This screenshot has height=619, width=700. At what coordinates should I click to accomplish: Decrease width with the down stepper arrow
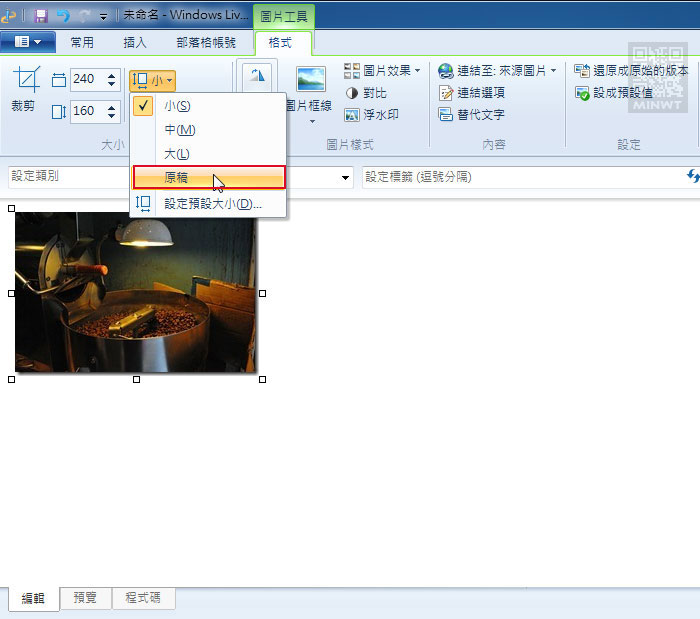pos(112,84)
